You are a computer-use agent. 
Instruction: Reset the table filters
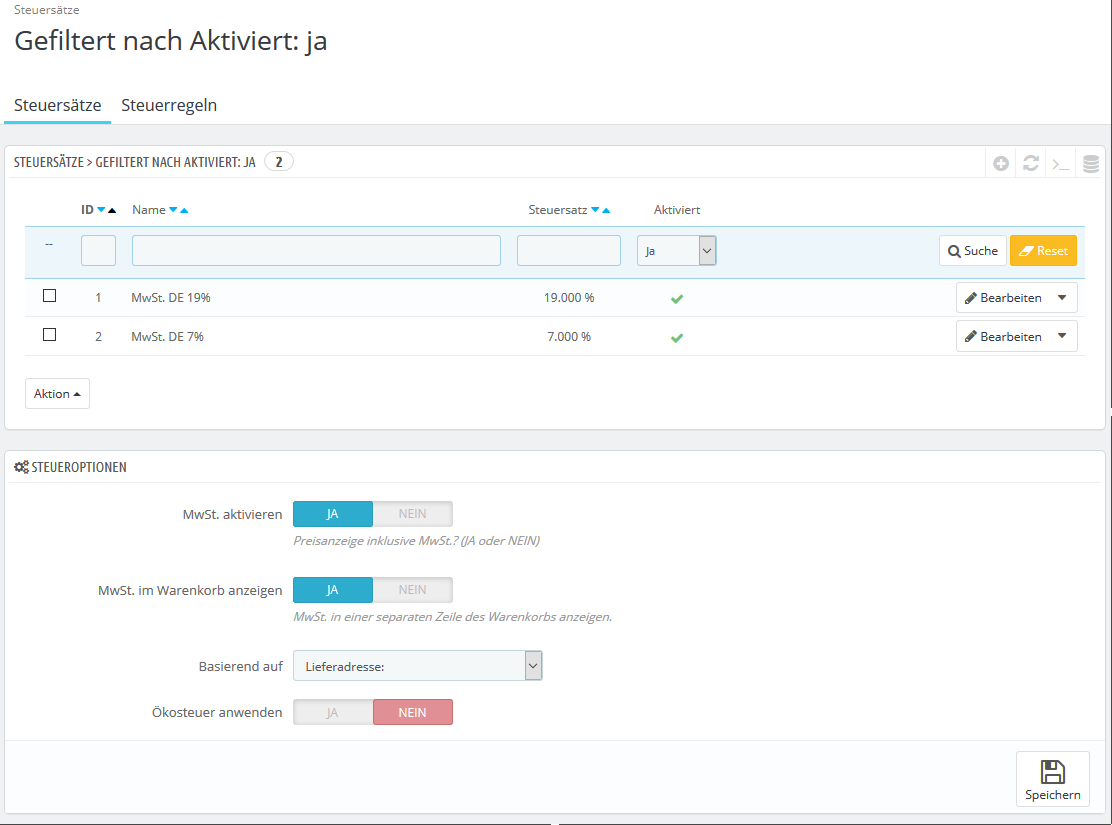click(x=1043, y=250)
